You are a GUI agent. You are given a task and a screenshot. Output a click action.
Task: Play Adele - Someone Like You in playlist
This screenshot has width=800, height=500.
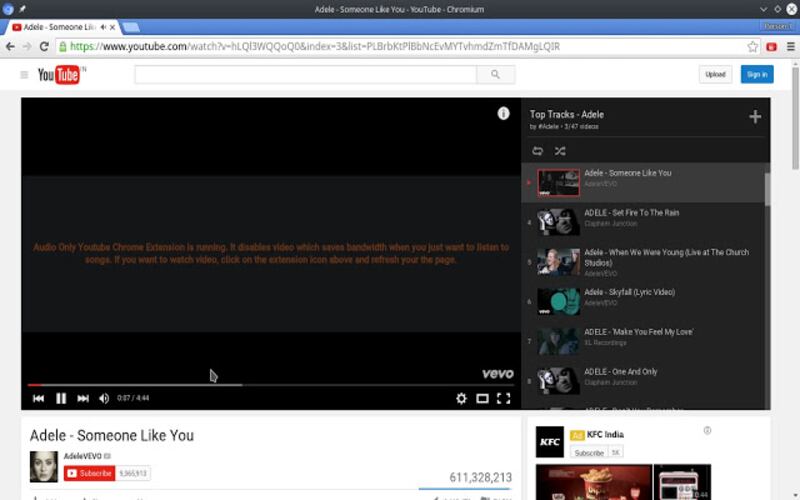point(643,183)
